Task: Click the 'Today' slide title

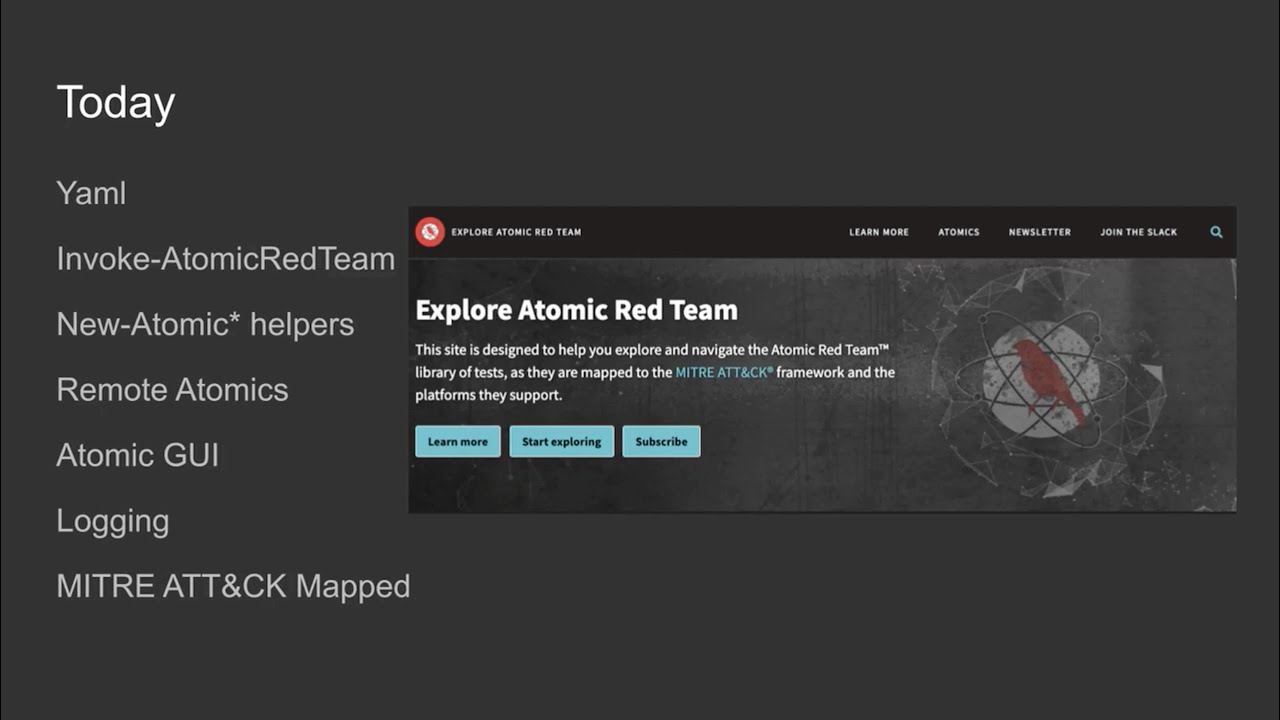Action: [x=116, y=103]
